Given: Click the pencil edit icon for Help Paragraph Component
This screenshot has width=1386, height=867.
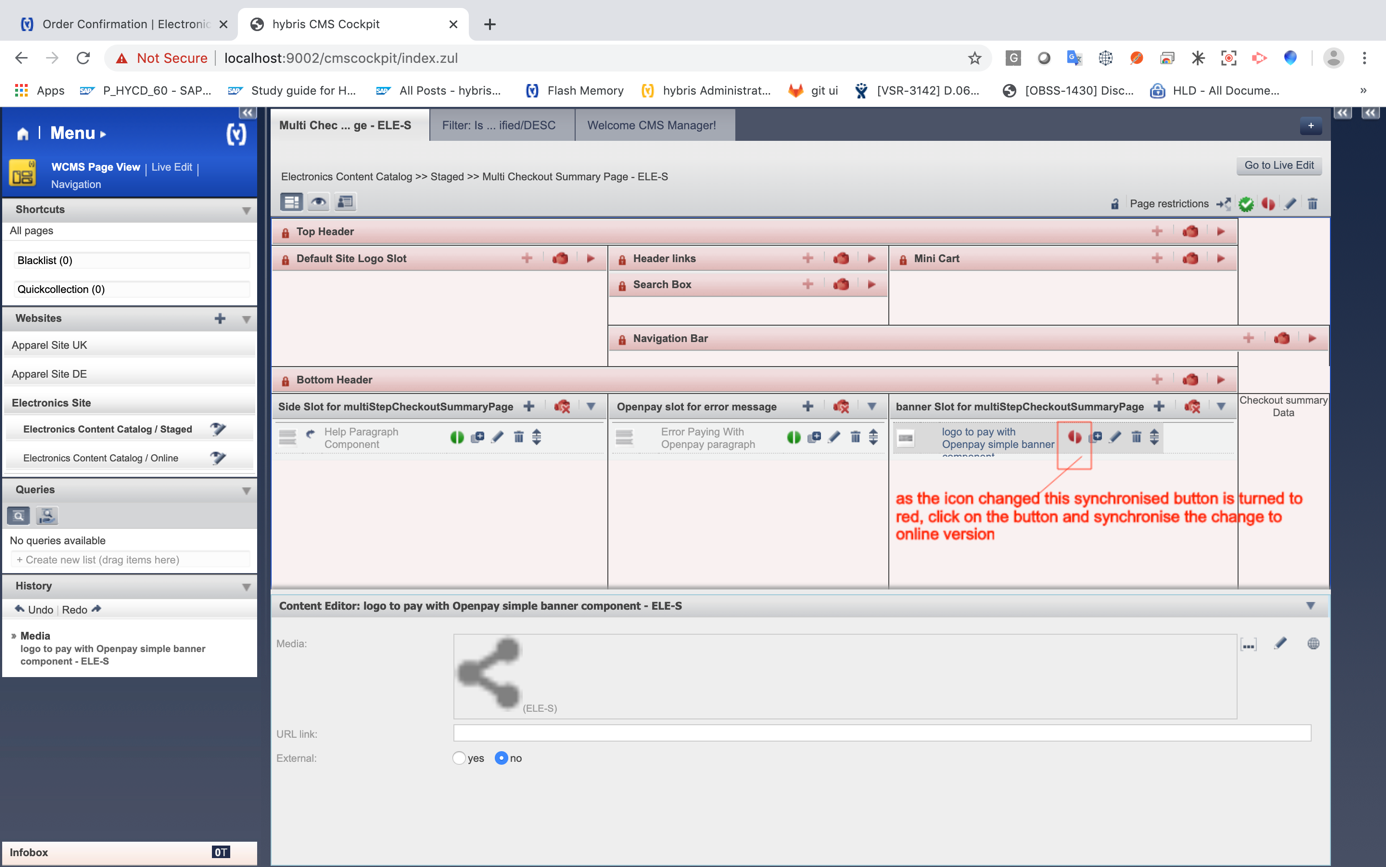Looking at the screenshot, I should click(497, 437).
